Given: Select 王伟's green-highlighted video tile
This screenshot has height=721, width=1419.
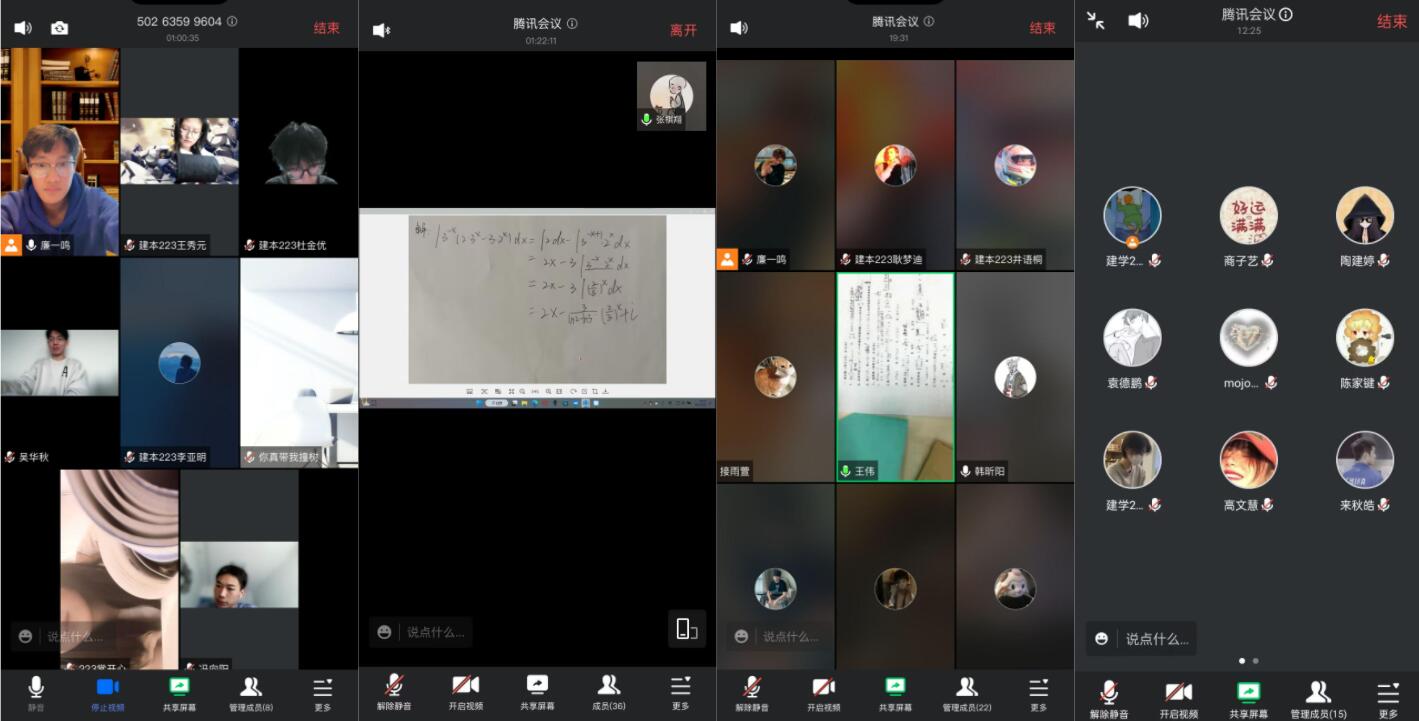Looking at the screenshot, I should pyautogui.click(x=895, y=376).
